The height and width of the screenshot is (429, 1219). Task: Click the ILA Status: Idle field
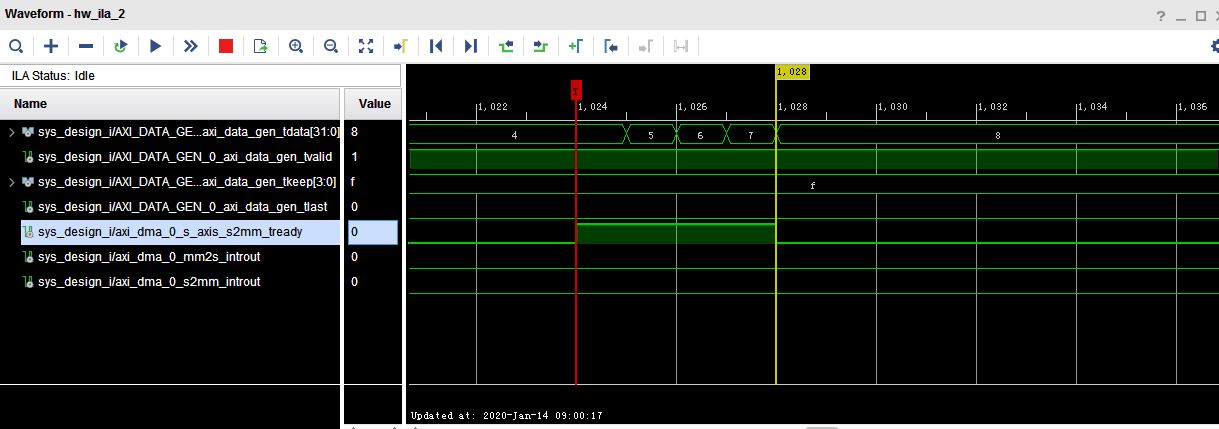click(200, 76)
